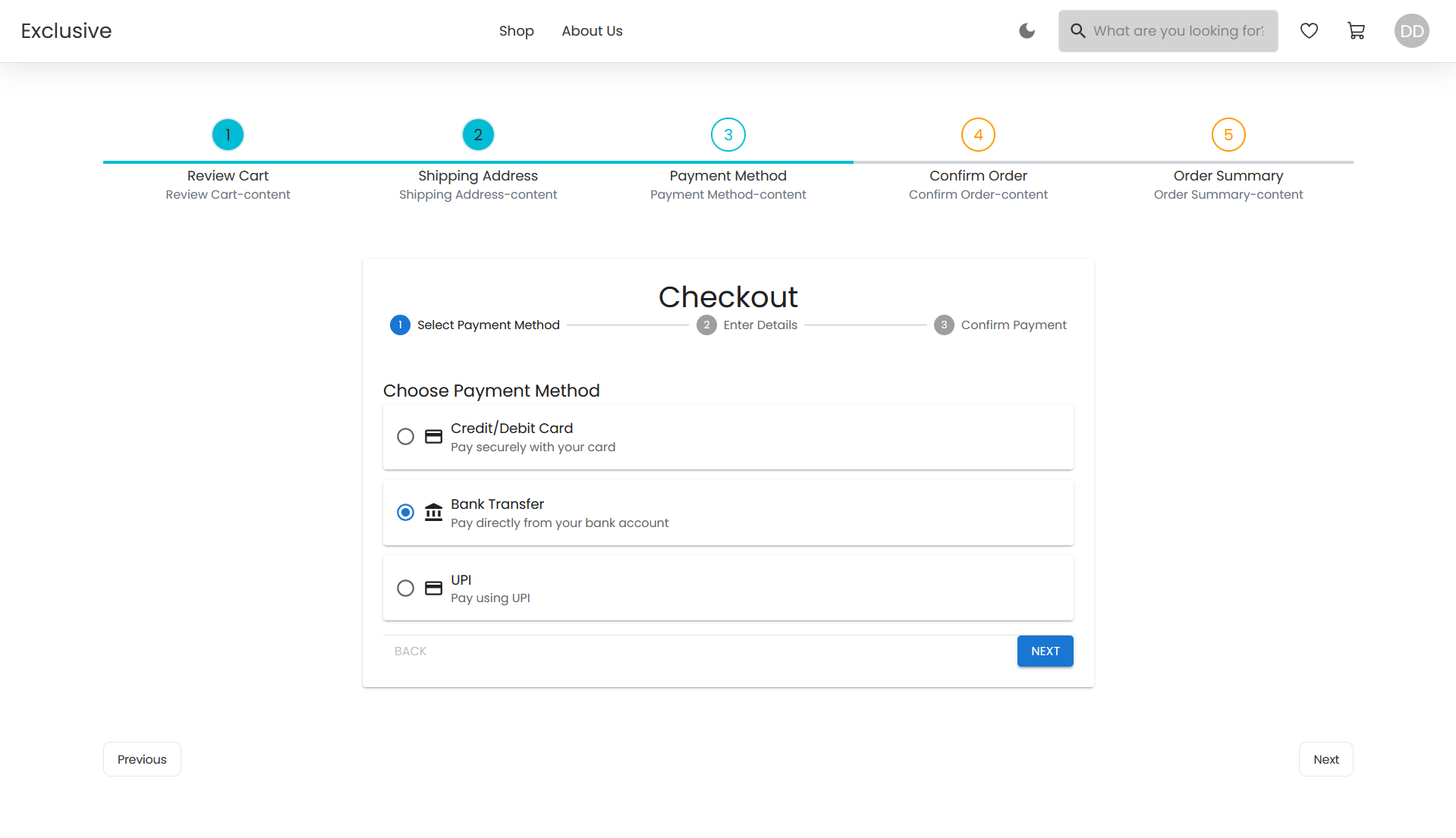Select the UPI radio button

point(406,588)
